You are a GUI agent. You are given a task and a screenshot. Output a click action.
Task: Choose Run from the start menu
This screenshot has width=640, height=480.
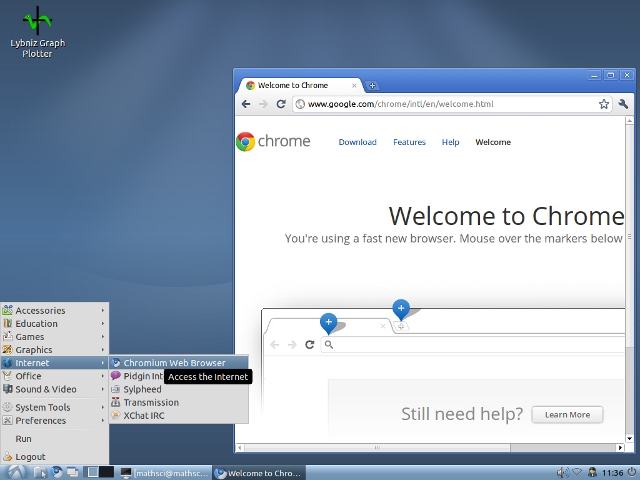(x=54, y=438)
